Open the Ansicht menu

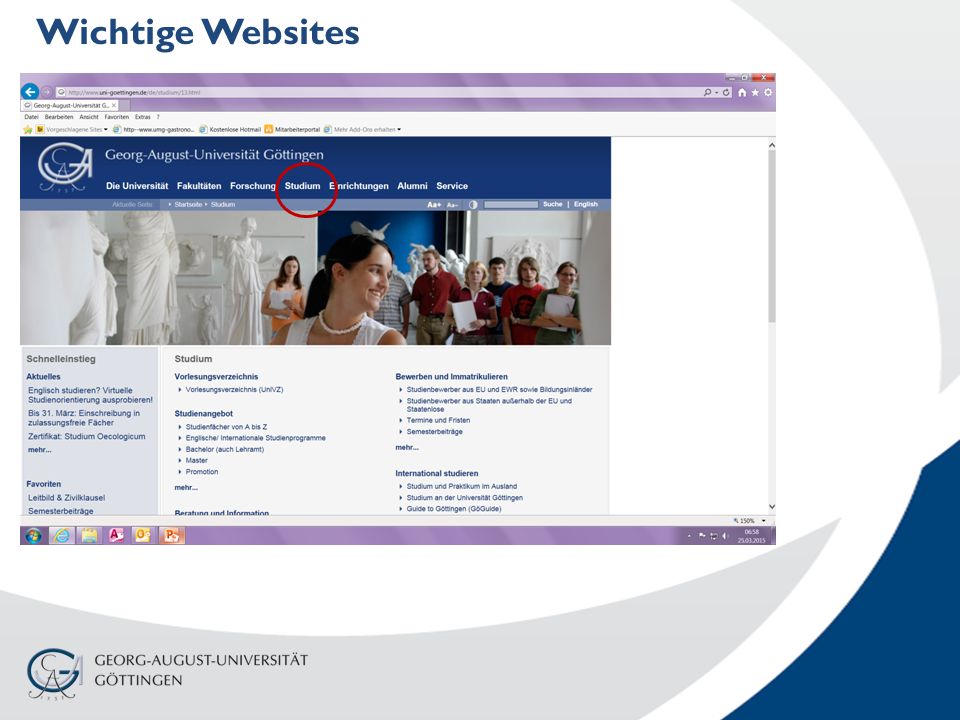click(89, 117)
